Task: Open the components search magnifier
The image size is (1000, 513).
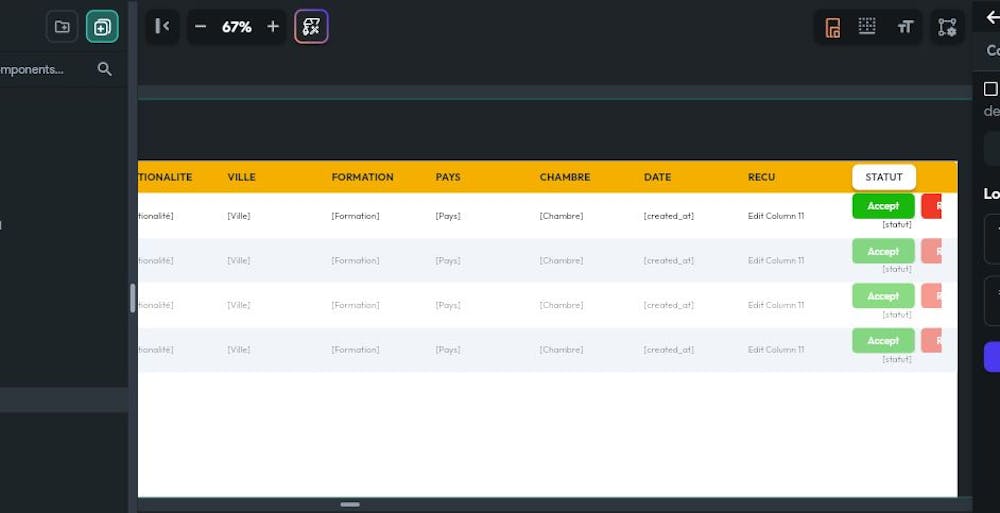Action: [105, 69]
